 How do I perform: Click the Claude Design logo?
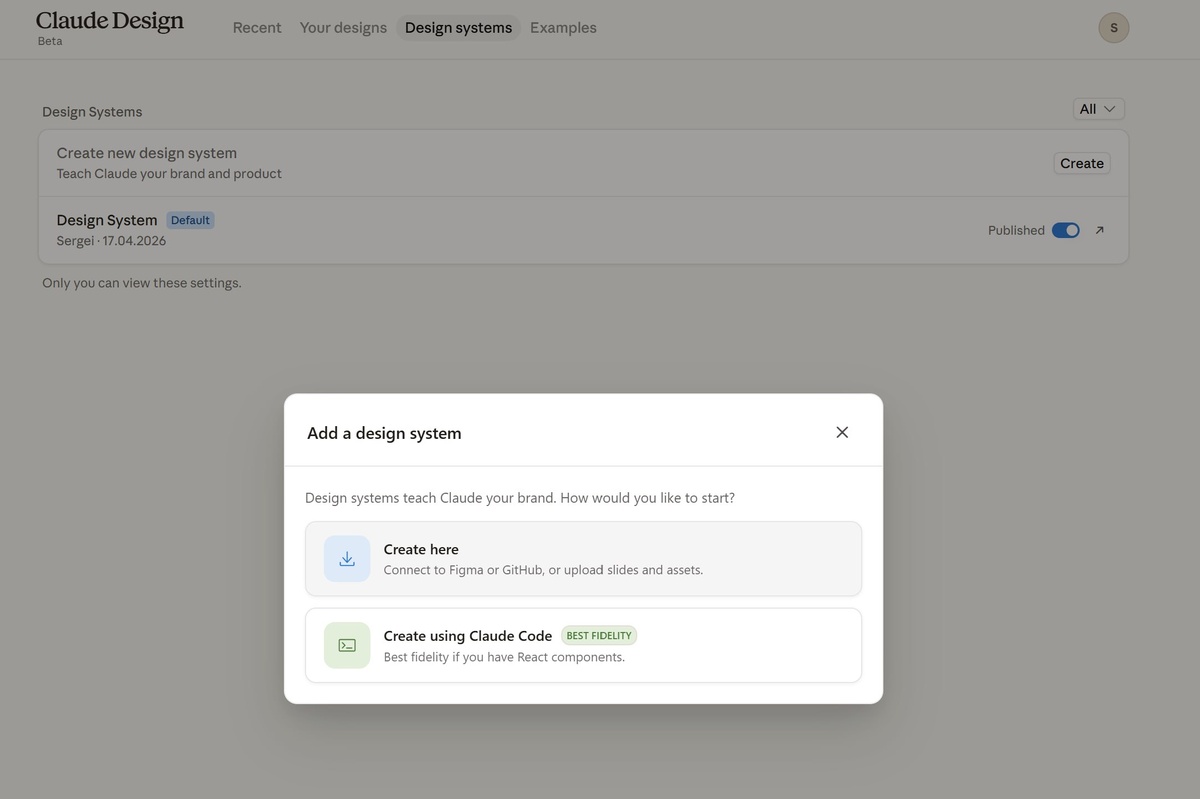pos(110,21)
